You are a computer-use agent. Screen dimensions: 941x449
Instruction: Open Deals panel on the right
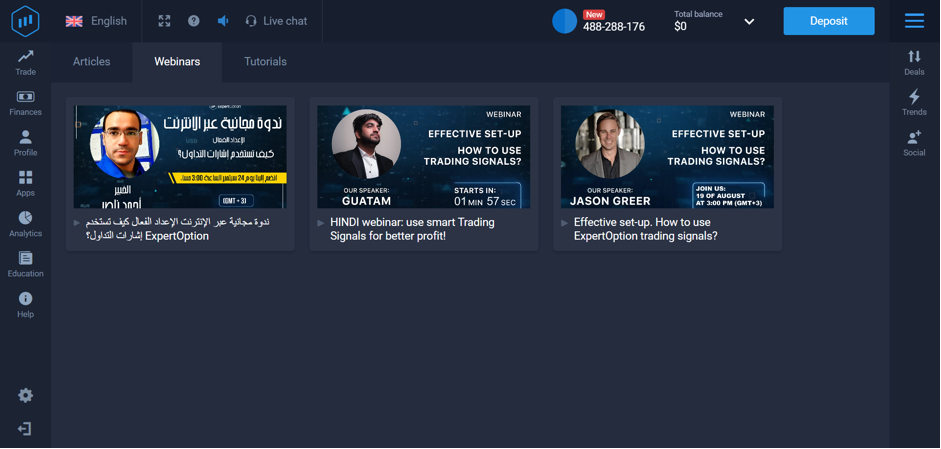[x=914, y=62]
